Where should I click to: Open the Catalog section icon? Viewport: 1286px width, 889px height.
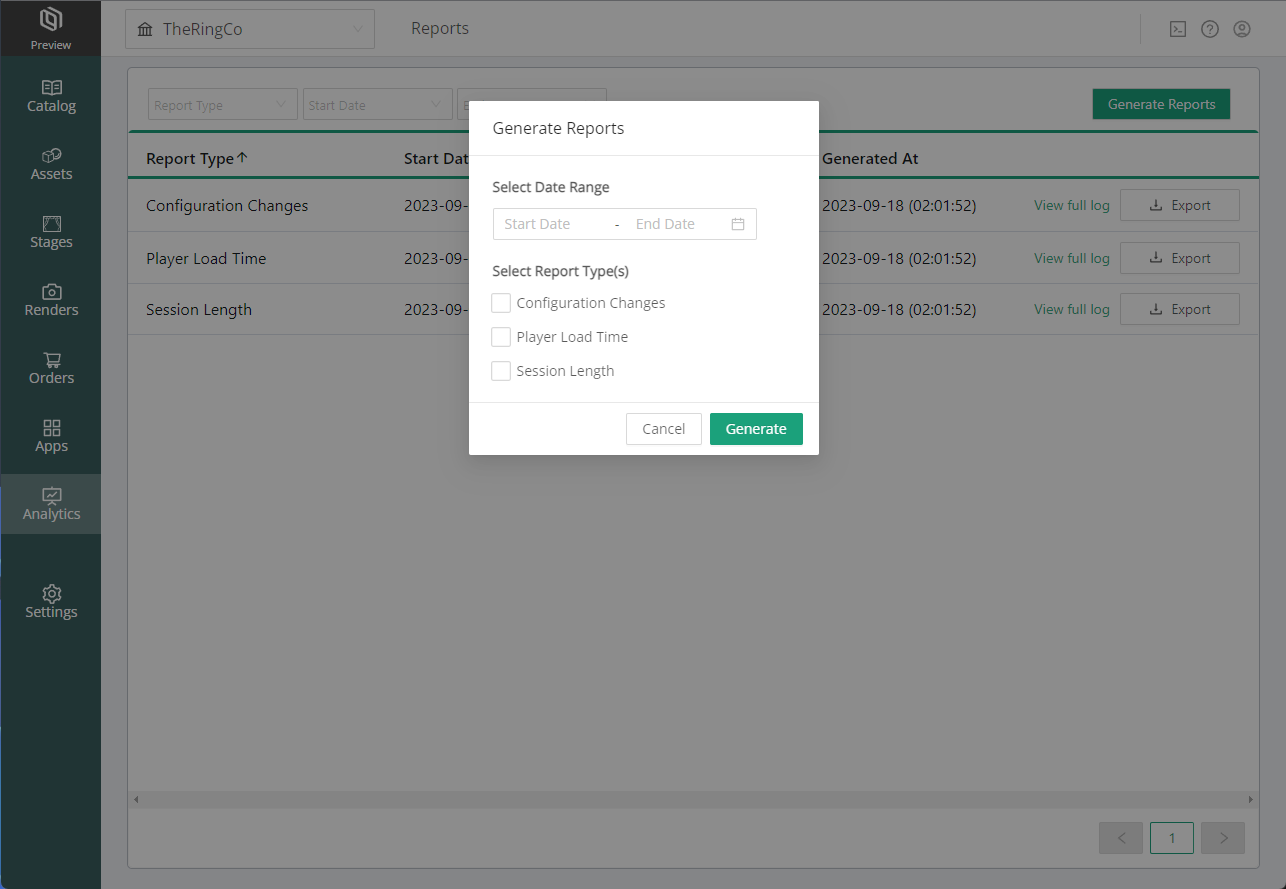coord(51,88)
